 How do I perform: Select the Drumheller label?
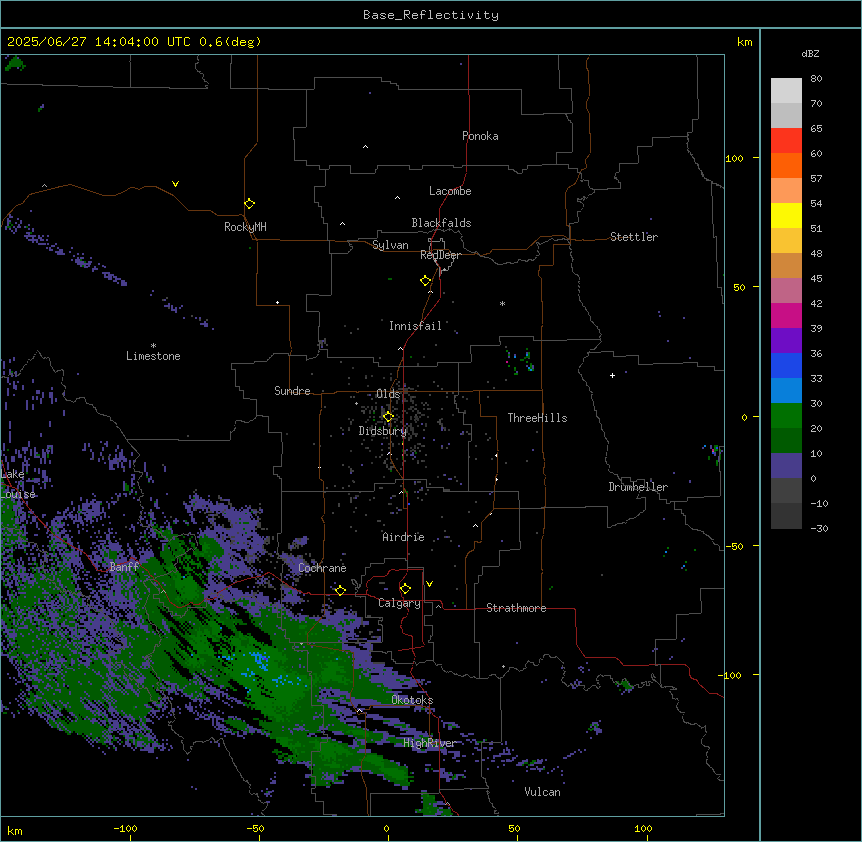click(638, 487)
